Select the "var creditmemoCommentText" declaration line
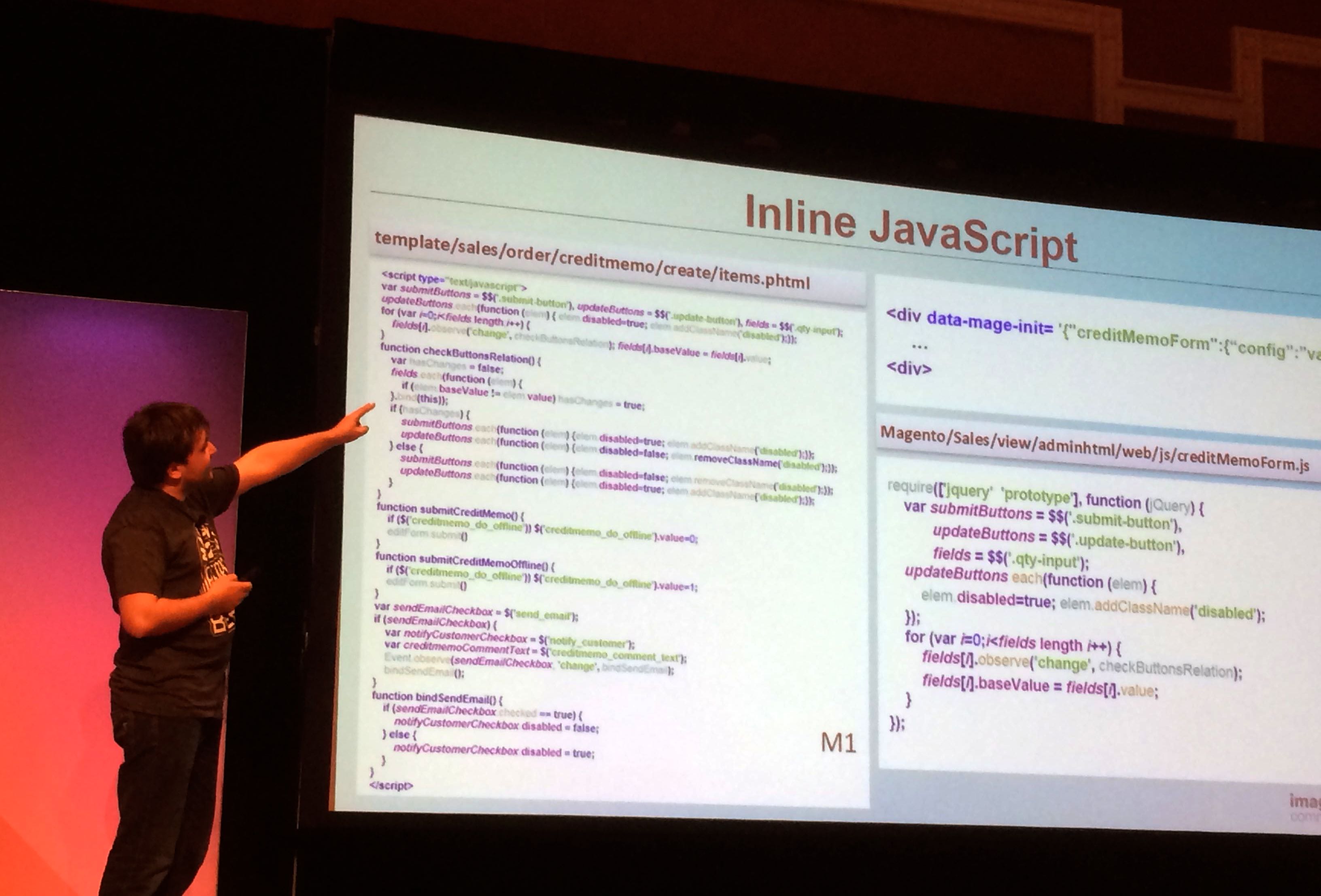1321x896 pixels. click(535, 651)
